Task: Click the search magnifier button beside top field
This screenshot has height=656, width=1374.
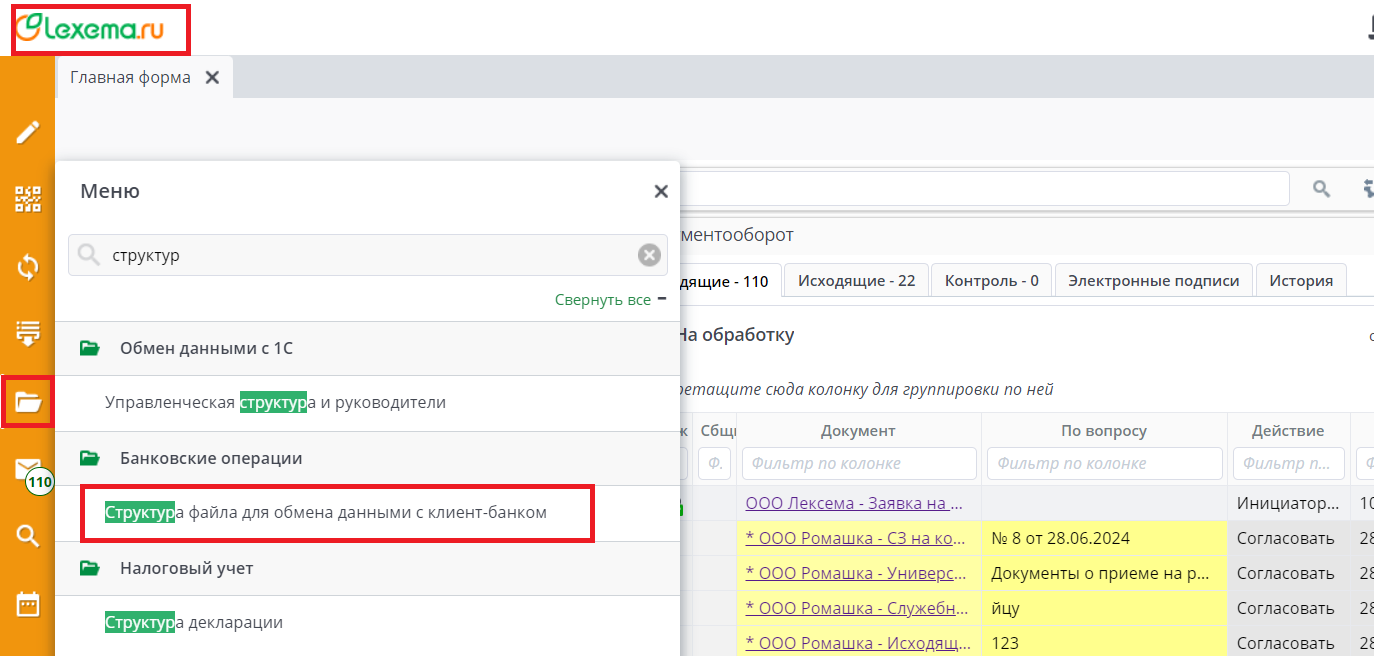Action: click(x=1322, y=189)
